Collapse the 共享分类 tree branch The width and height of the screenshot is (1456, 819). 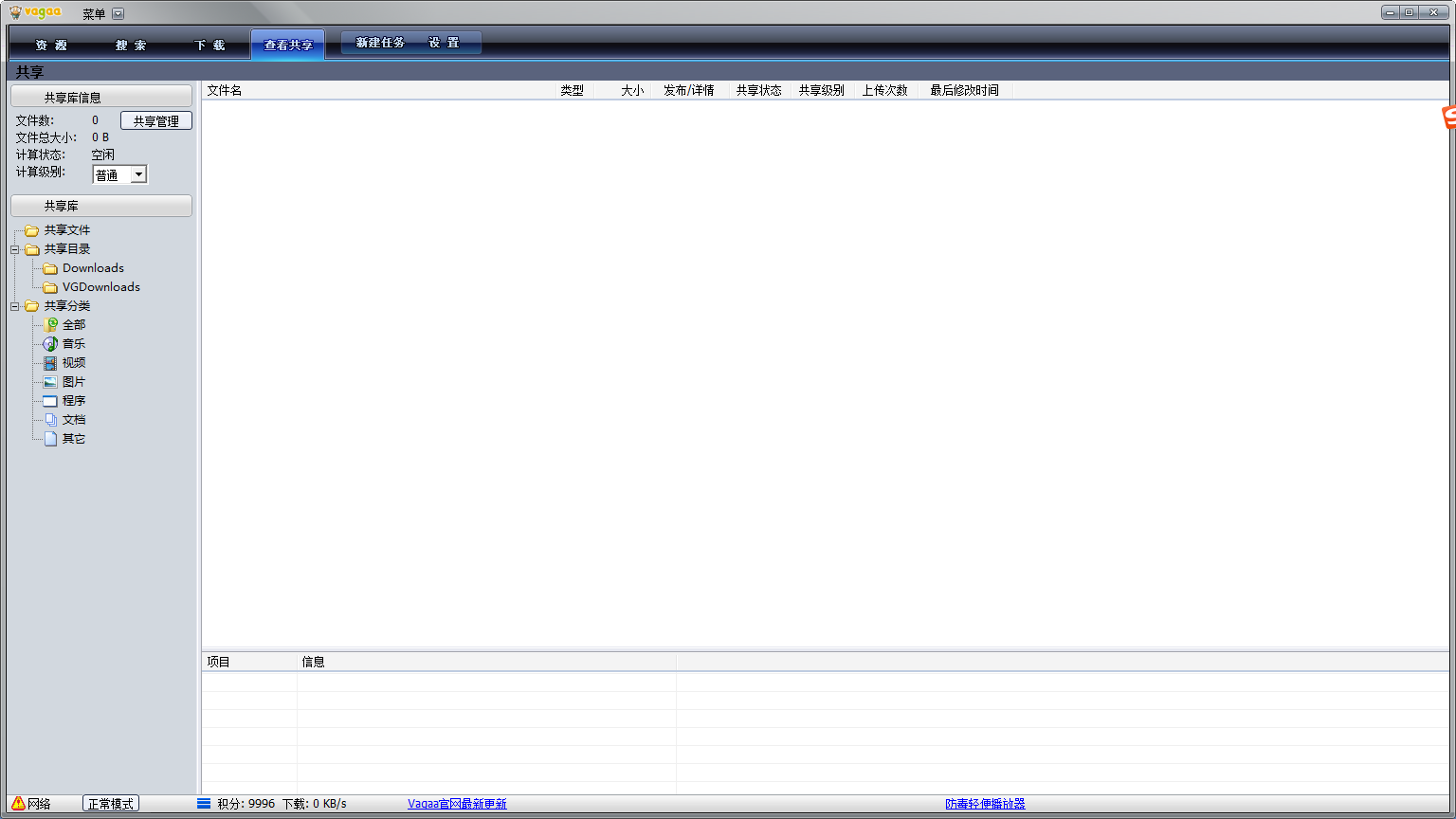[x=14, y=305]
